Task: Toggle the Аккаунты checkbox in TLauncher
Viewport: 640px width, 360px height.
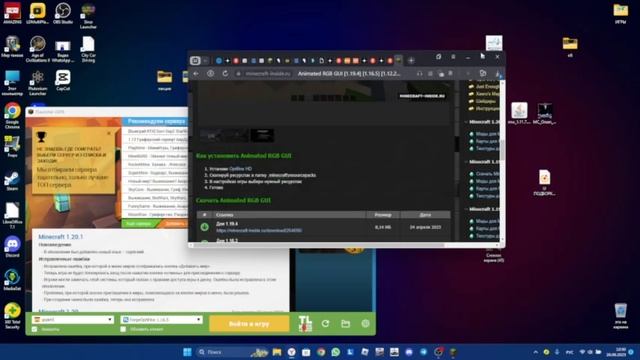Action: (35, 329)
